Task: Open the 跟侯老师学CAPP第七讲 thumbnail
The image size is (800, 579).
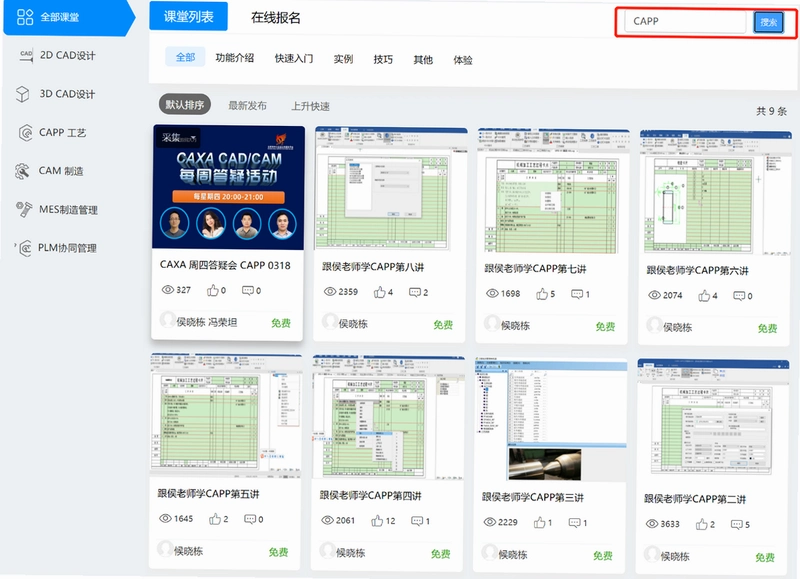Action: pyautogui.click(x=553, y=191)
